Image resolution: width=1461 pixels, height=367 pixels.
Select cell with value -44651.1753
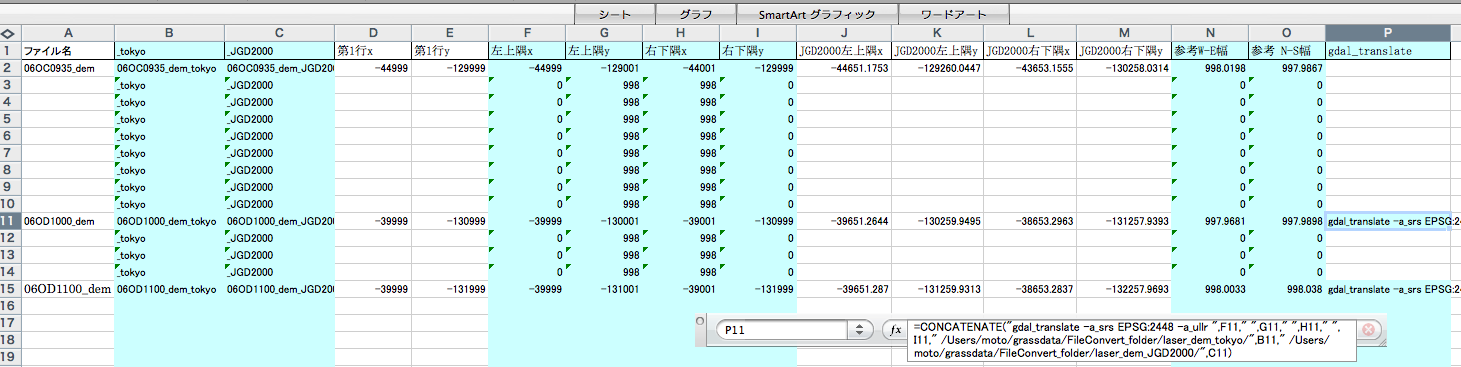coord(844,67)
